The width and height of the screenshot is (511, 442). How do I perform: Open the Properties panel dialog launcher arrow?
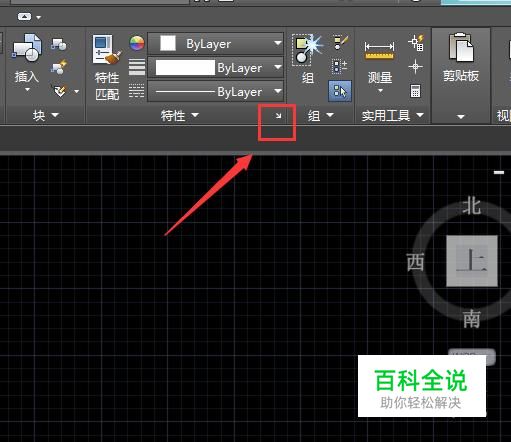tap(278, 116)
